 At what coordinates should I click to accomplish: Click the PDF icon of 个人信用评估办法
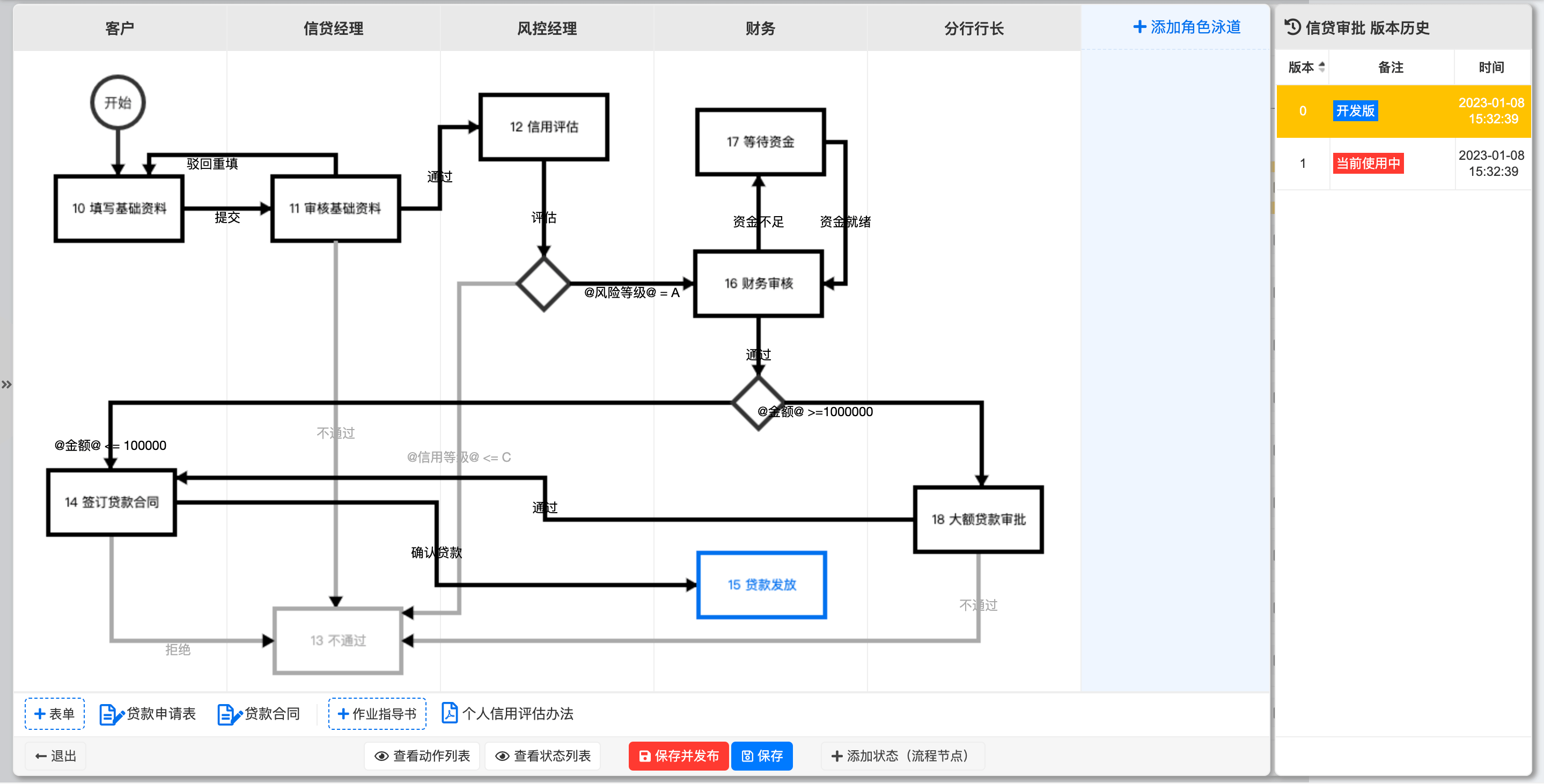pyautogui.click(x=450, y=713)
